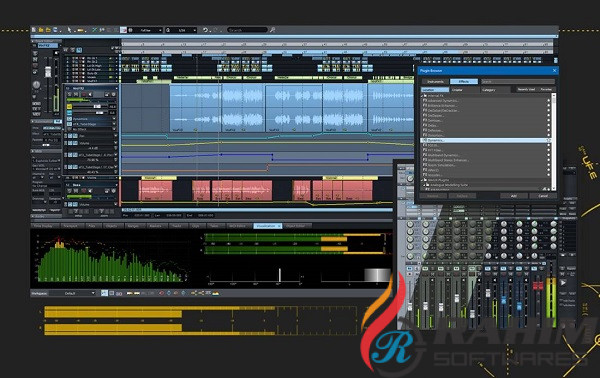This screenshot has width=600, height=378.
Task: Collapse the Internal FX folder
Action: click(x=423, y=96)
